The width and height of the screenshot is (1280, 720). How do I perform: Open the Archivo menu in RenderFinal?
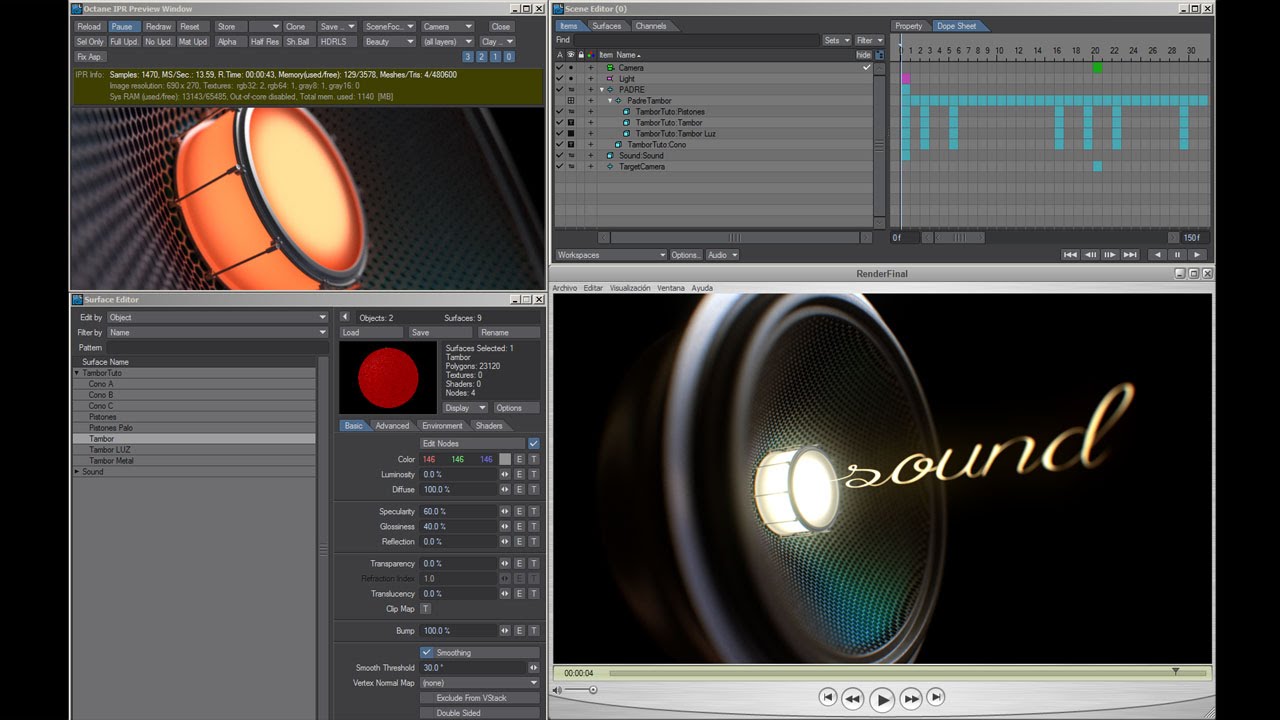tap(565, 288)
